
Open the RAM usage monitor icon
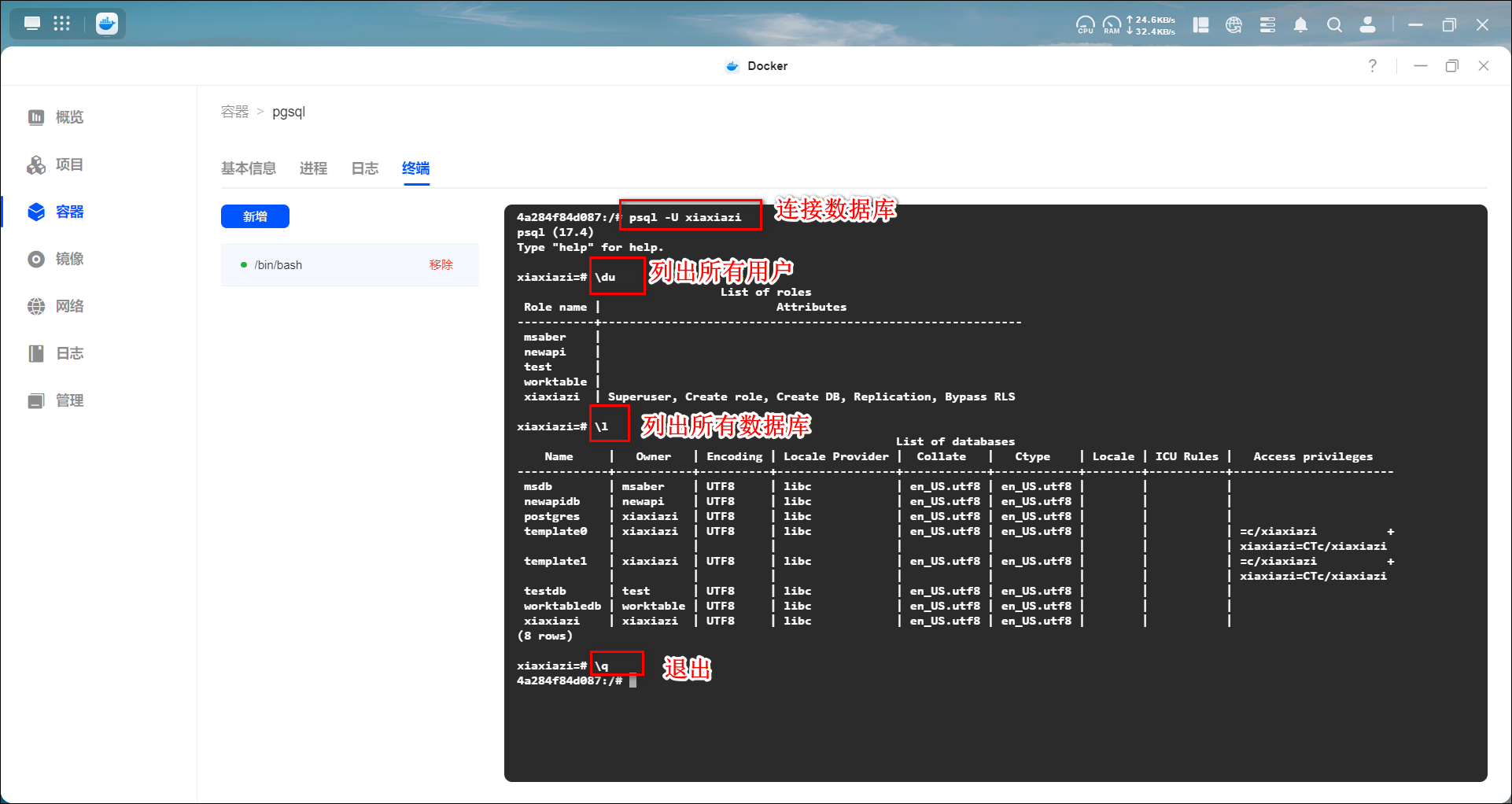1112,25
